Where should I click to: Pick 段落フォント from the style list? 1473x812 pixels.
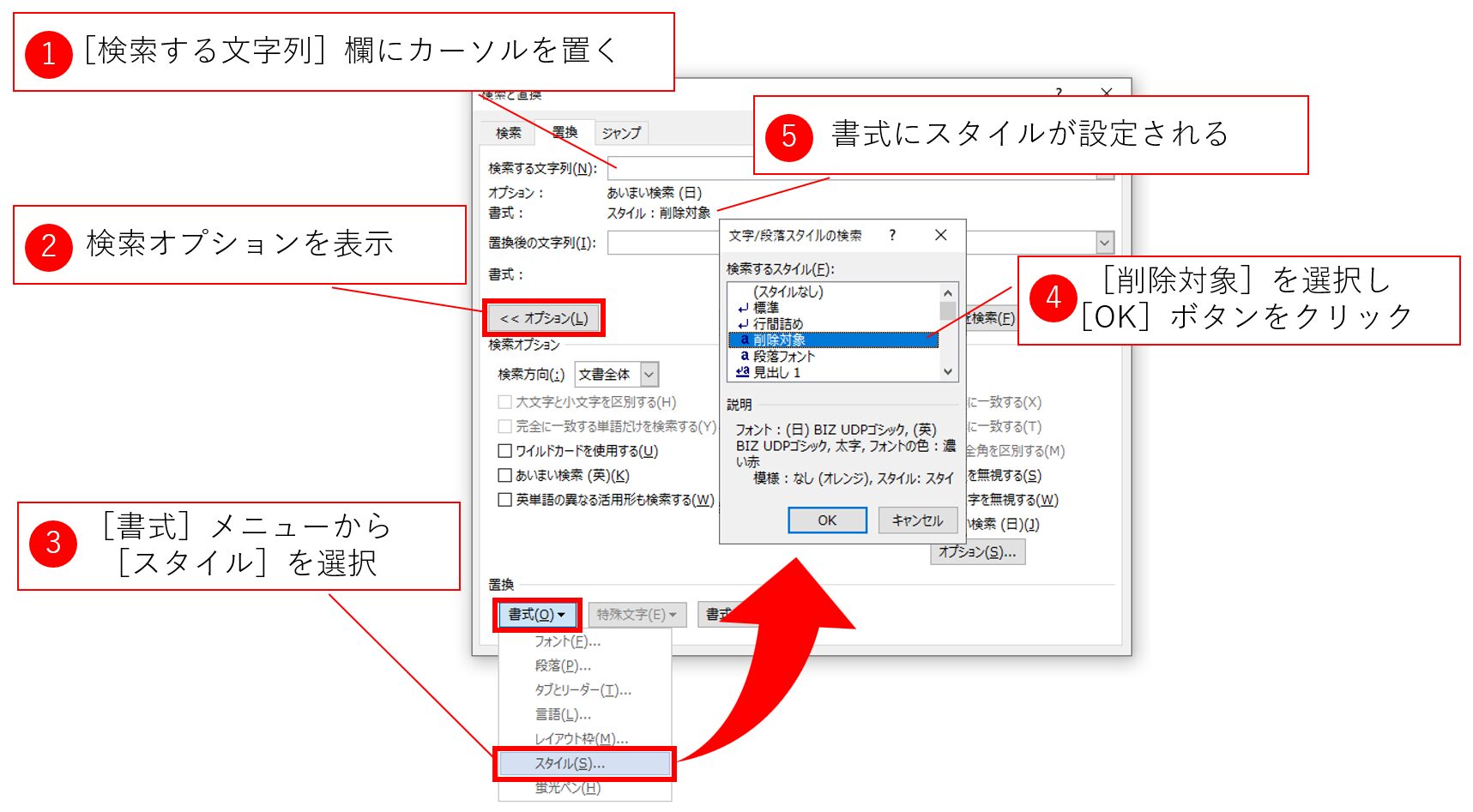pyautogui.click(x=783, y=356)
